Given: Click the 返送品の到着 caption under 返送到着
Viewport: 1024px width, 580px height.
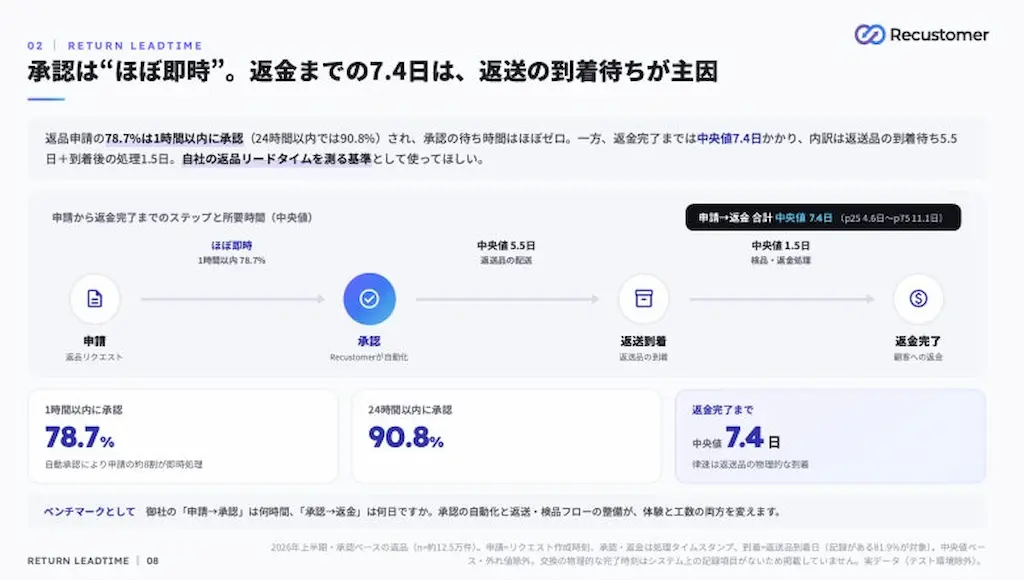Looking at the screenshot, I should (643, 357).
